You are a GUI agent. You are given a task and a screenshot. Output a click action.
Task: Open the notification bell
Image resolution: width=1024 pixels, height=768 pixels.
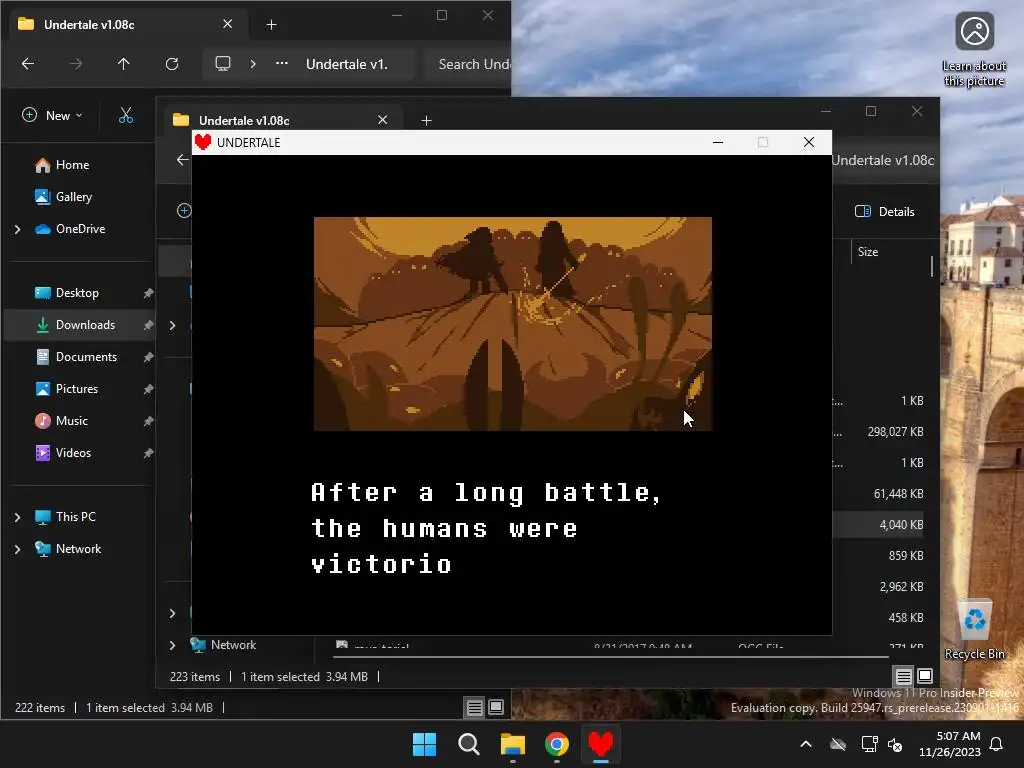click(997, 744)
